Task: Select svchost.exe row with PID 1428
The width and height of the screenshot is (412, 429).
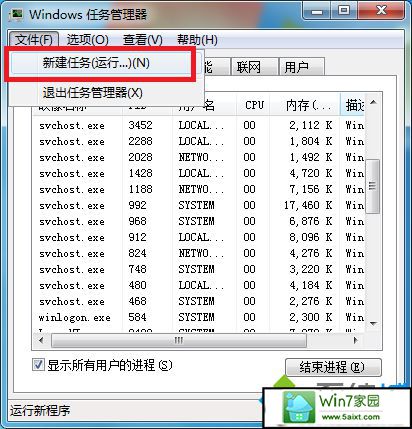Action: [x=200, y=173]
